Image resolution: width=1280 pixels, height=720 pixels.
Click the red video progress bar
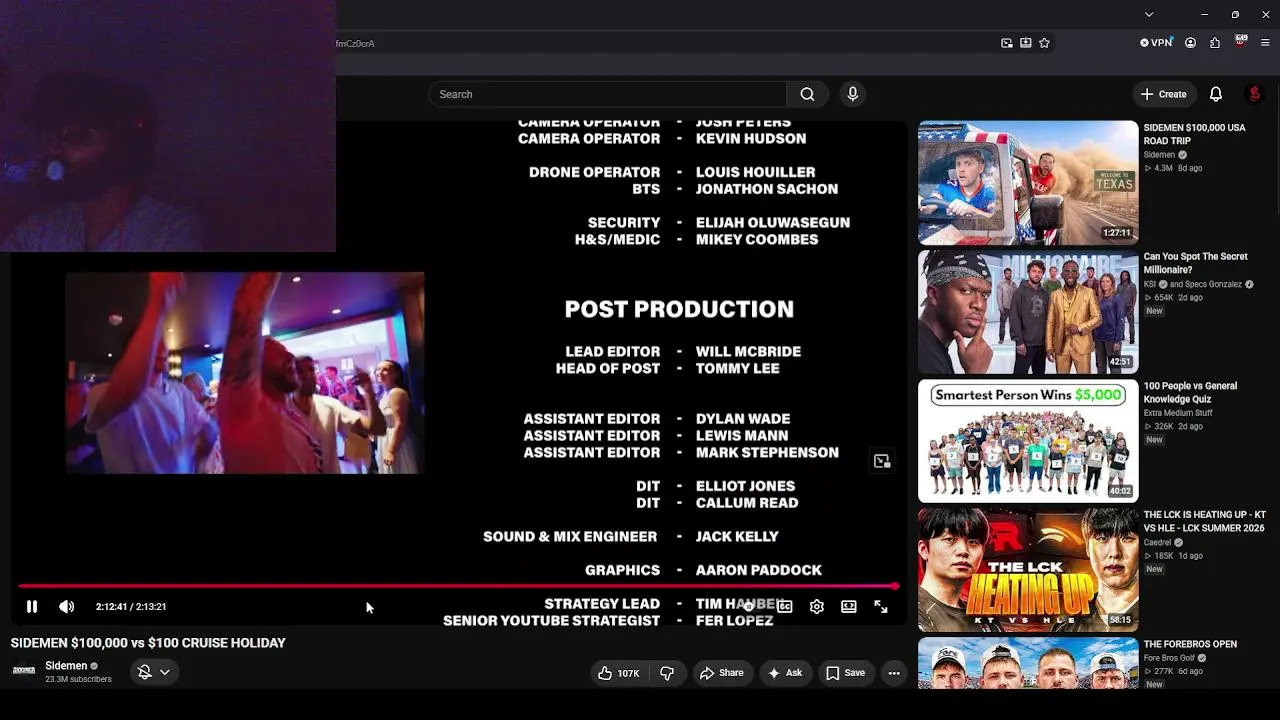pos(457,586)
